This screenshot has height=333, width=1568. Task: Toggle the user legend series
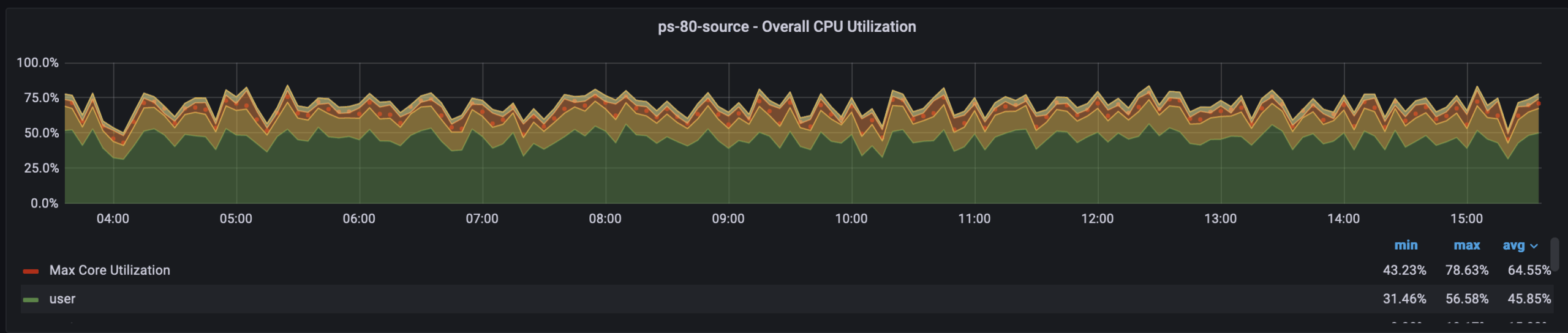tap(62, 299)
